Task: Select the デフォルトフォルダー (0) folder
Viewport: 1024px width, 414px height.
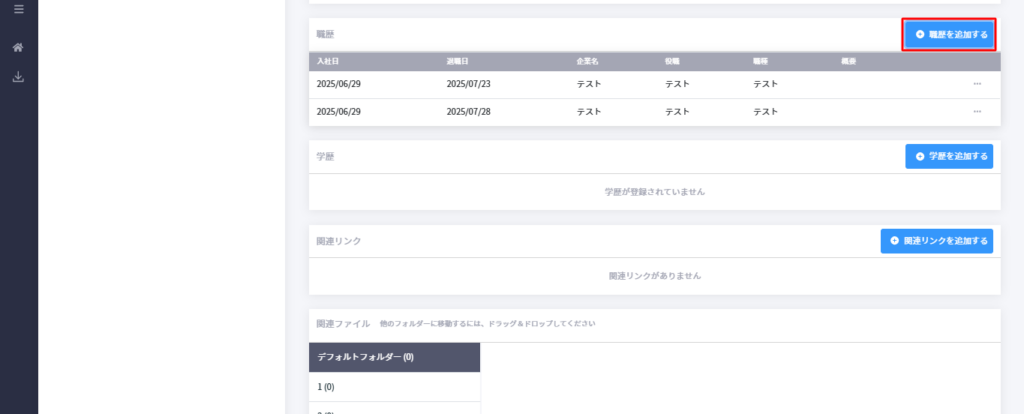Action: (394, 357)
